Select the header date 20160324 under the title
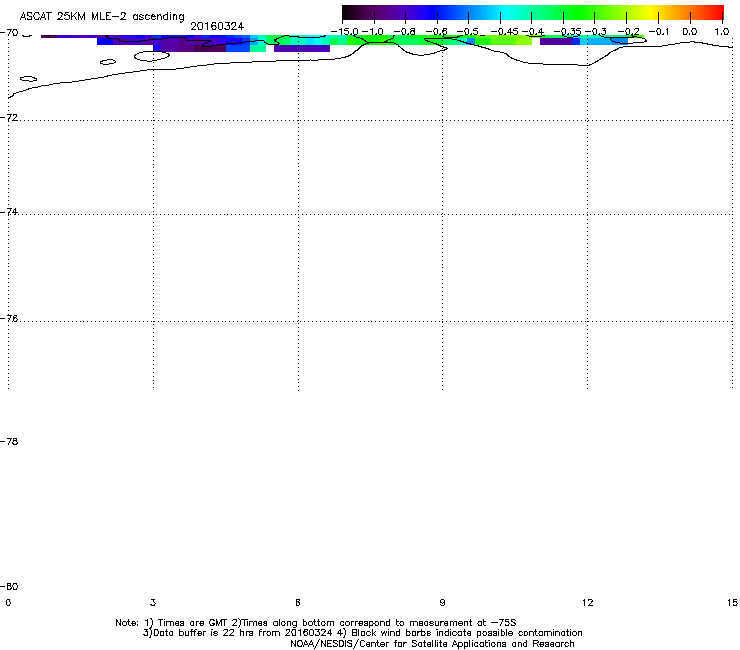This screenshot has height=650, width=740. tap(217, 26)
